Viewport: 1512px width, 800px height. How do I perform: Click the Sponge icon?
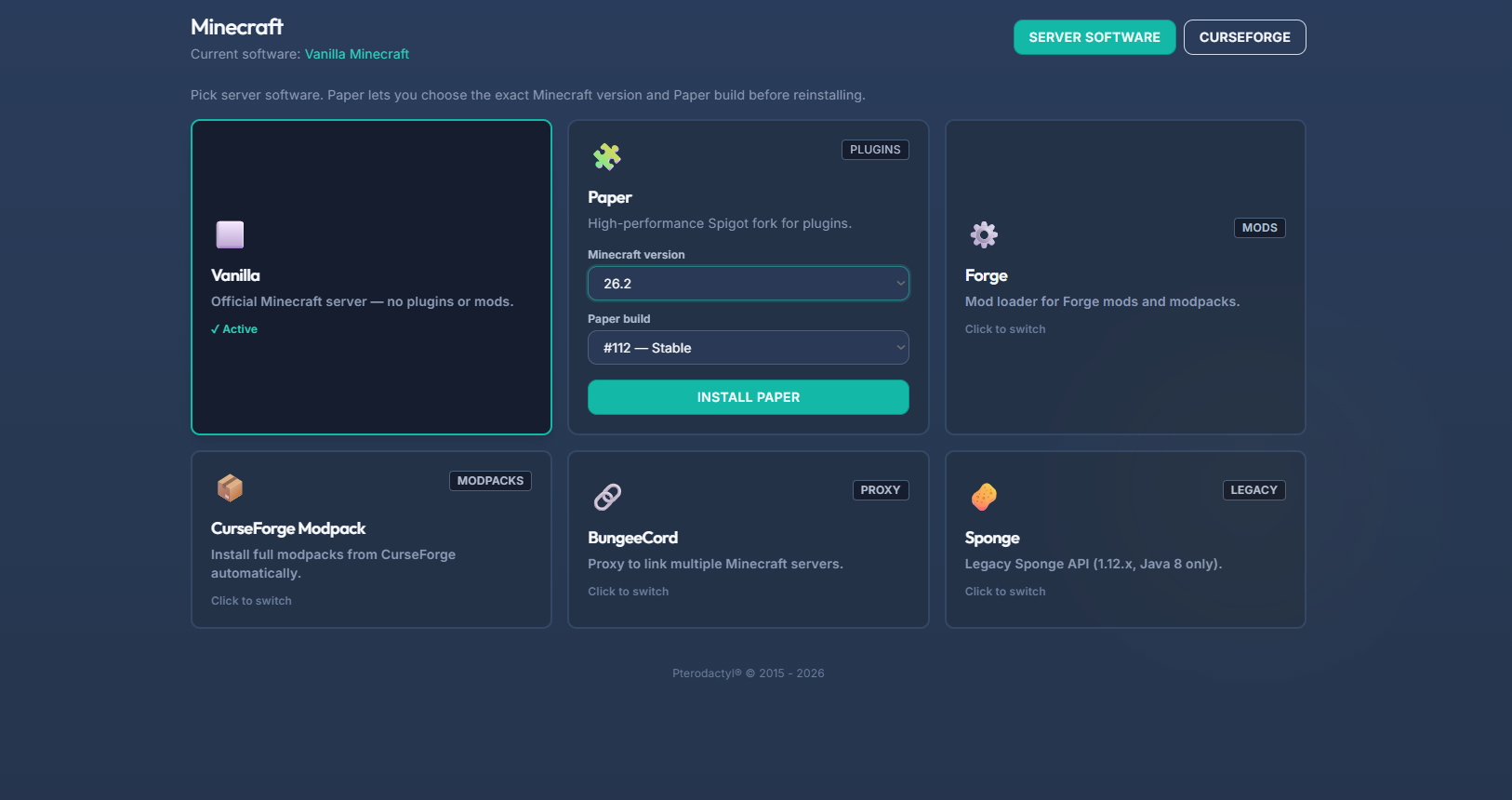984,497
